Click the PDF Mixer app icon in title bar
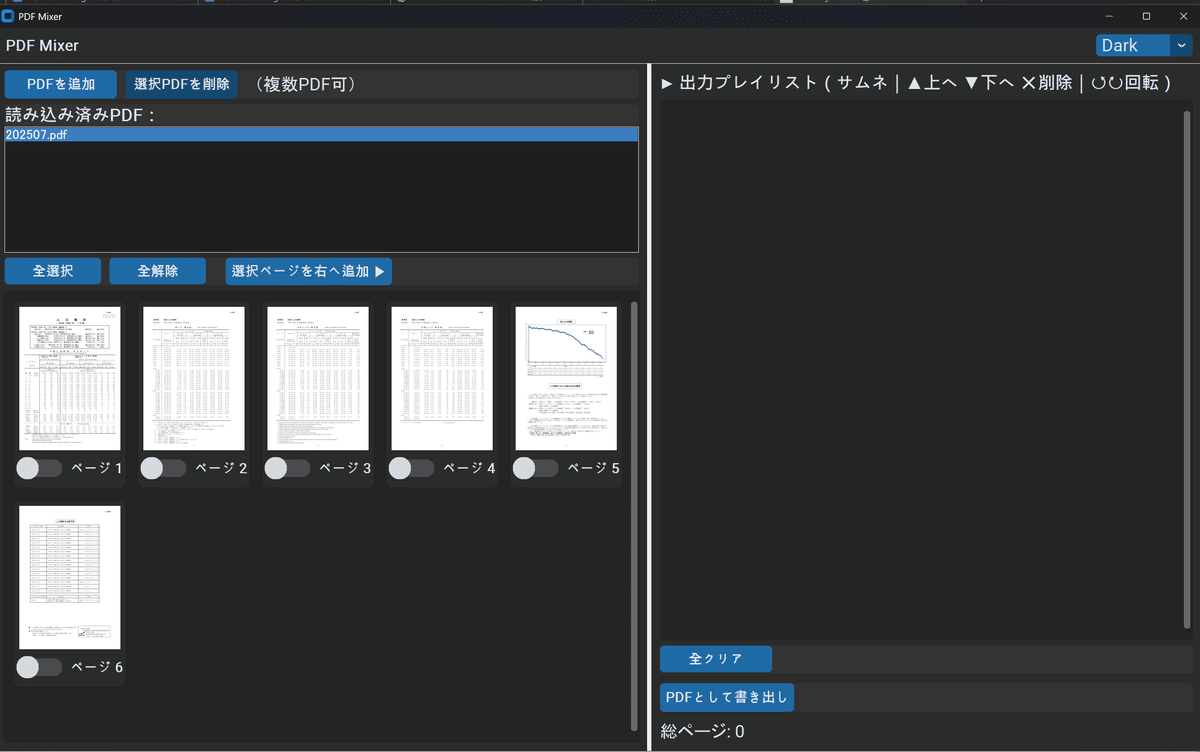 click(x=9, y=16)
